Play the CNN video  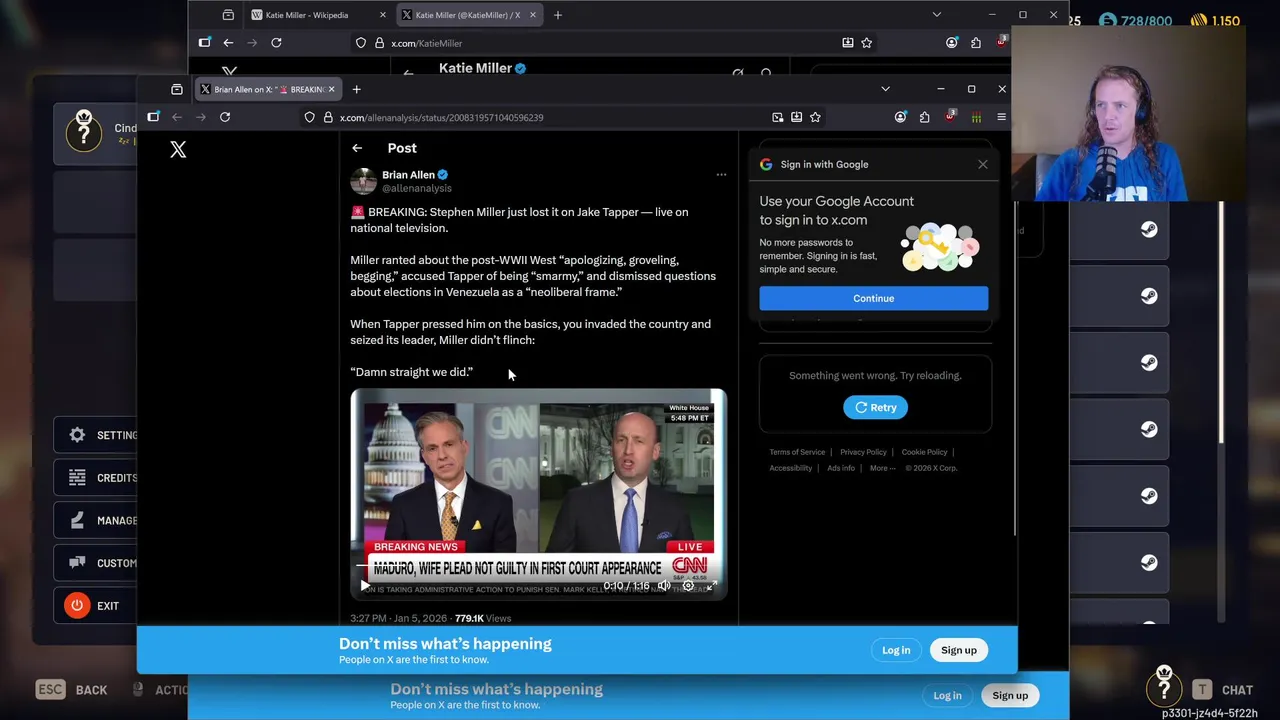(364, 586)
